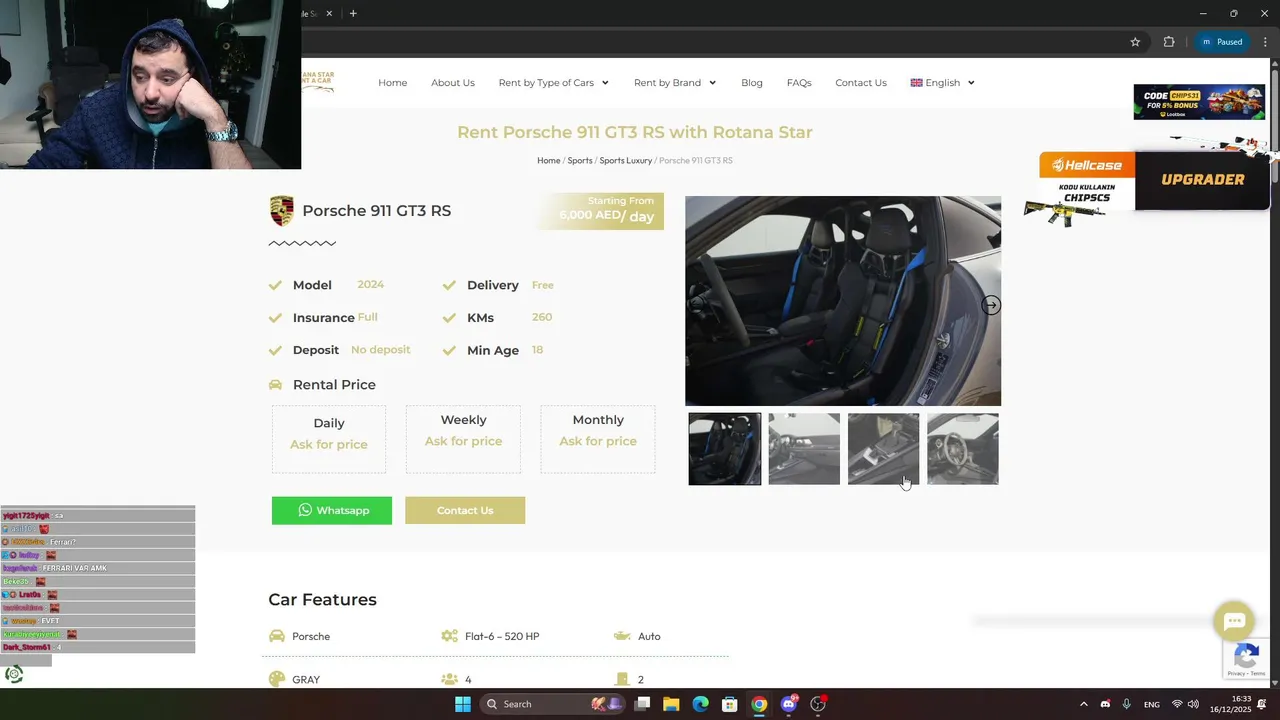
Task: Select the Weekly ask for price box
Action: click(463, 439)
